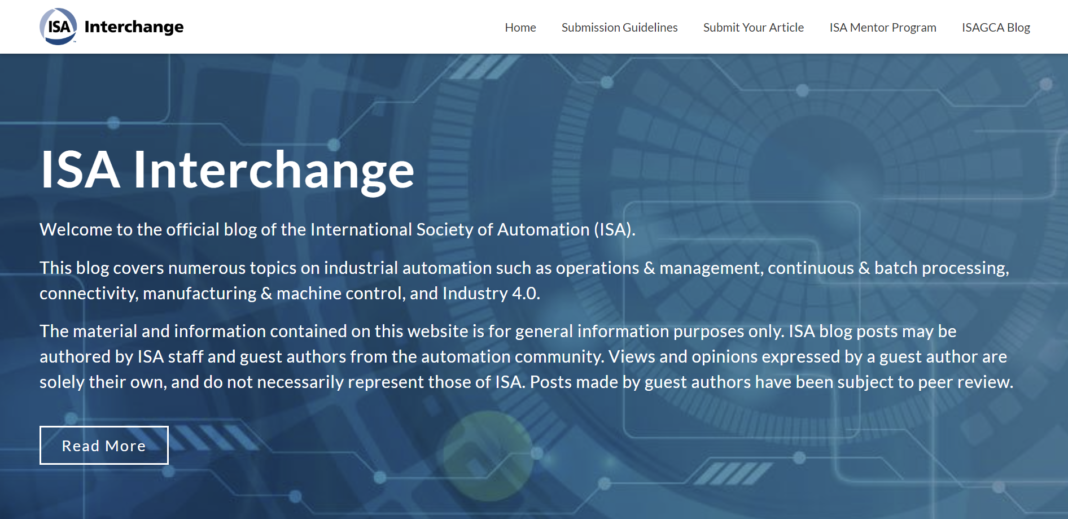
Task: Click the International Society of Automation (ISA) phrase
Action: pos(472,229)
